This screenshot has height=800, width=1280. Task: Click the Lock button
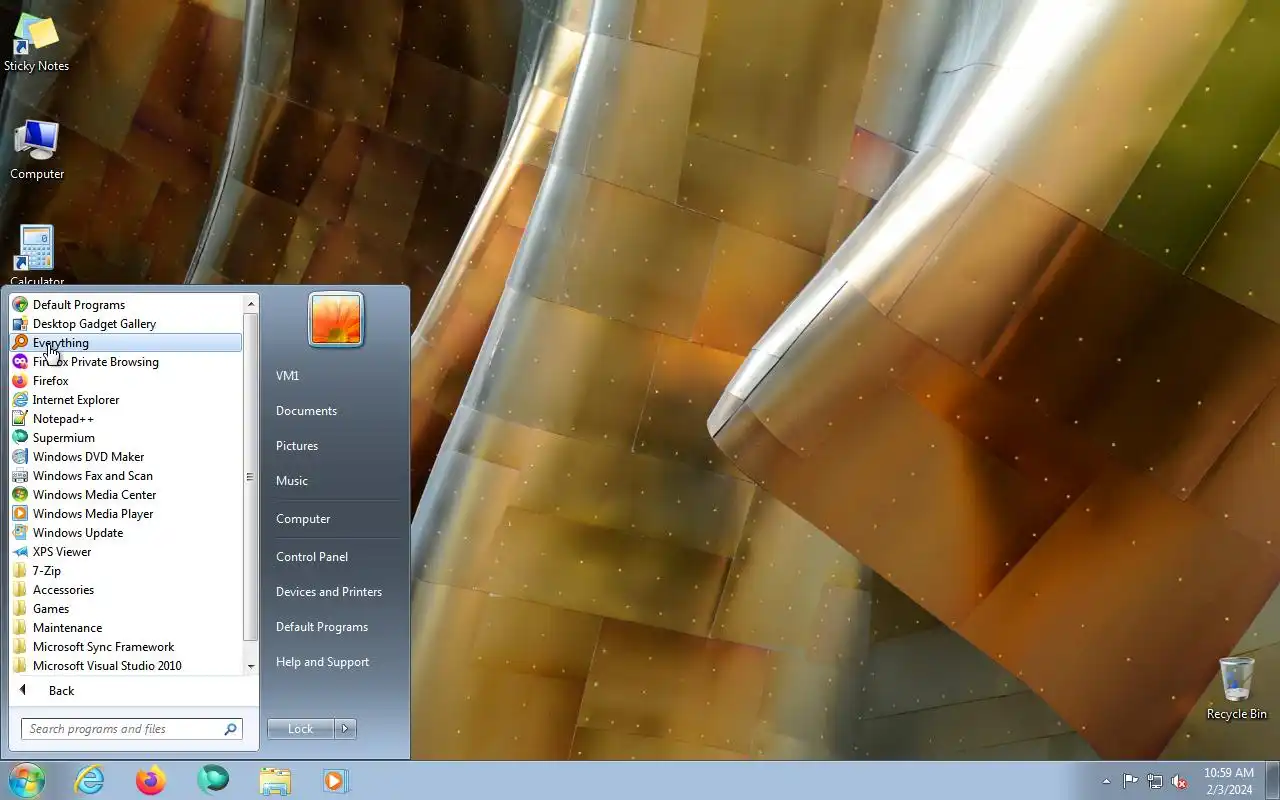pos(301,729)
